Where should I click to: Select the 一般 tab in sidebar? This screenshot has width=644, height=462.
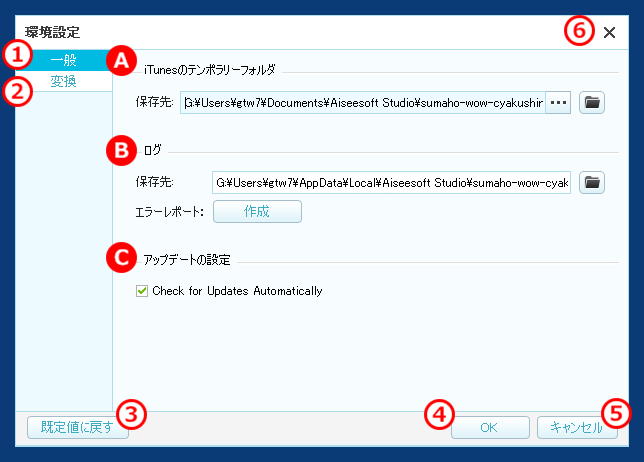(x=64, y=60)
